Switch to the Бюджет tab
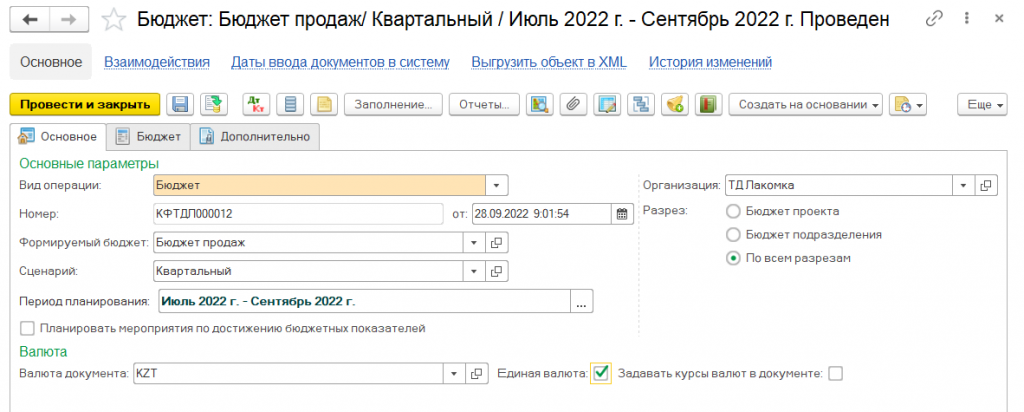 148,137
